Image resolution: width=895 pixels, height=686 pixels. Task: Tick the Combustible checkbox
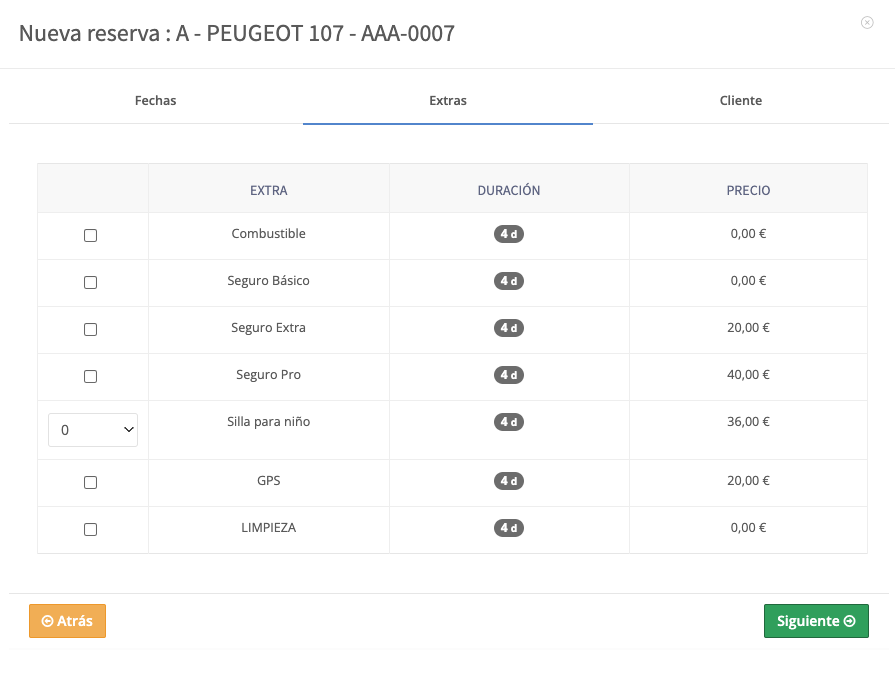tap(90, 235)
